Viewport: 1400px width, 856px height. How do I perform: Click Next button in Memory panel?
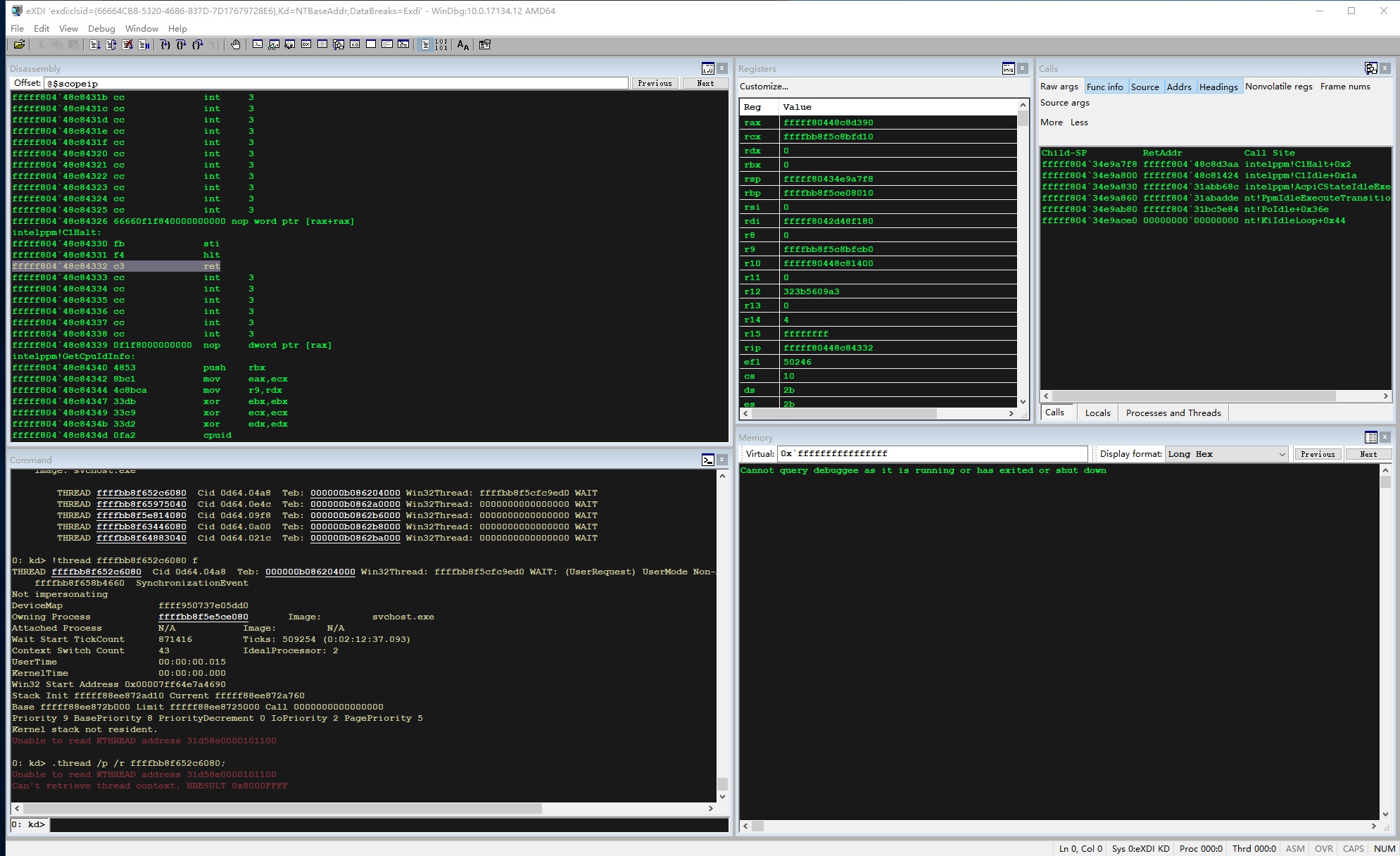(1368, 454)
